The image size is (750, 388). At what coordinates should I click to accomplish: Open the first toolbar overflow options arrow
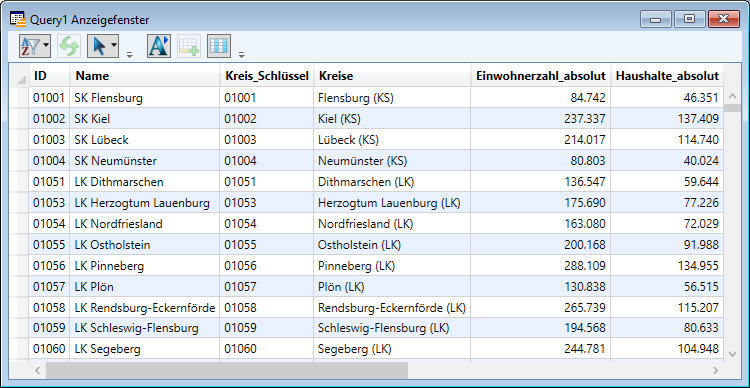pyautogui.click(x=130, y=55)
